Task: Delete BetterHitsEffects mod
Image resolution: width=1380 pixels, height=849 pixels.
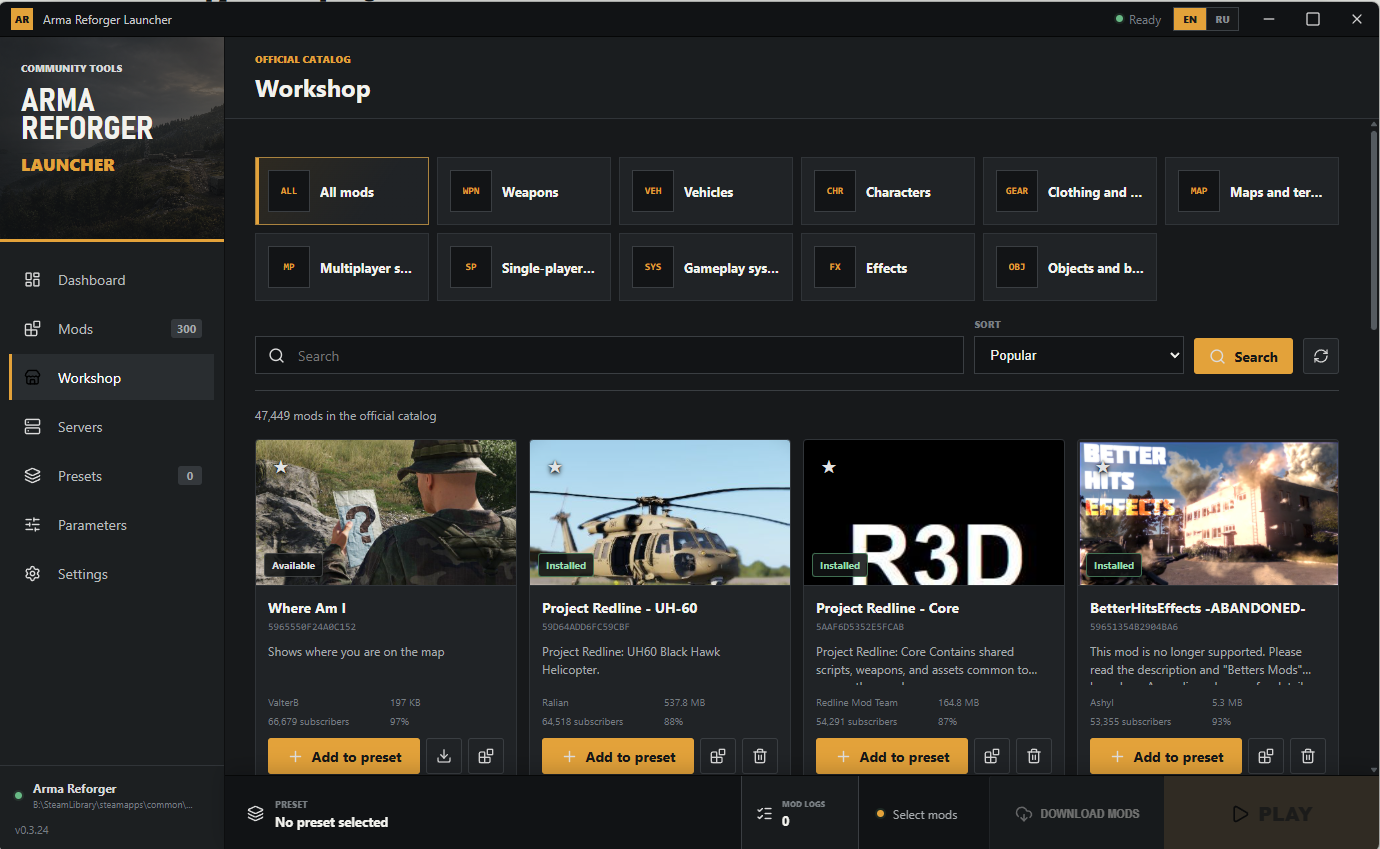Action: coord(1308,756)
